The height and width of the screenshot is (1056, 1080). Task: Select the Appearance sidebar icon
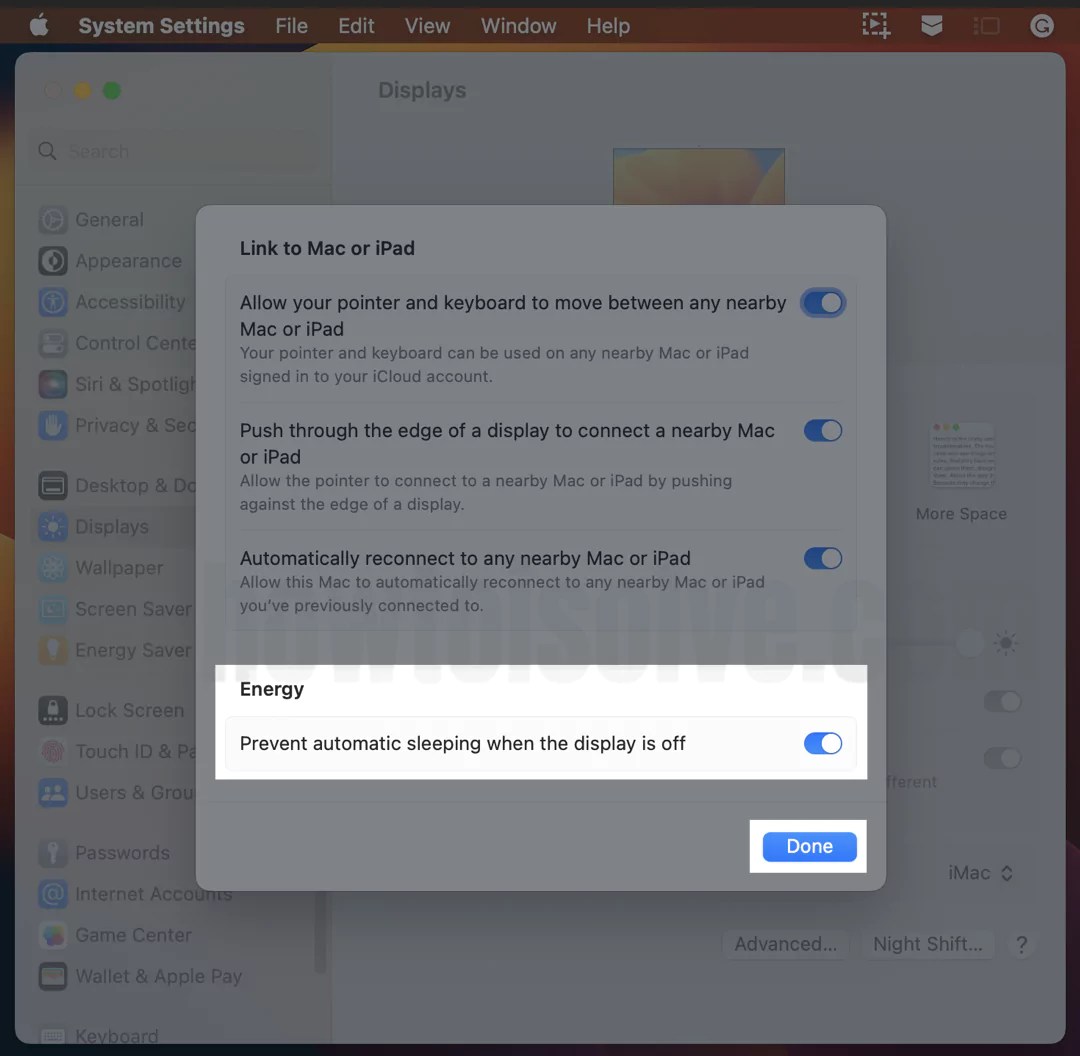tap(125, 260)
